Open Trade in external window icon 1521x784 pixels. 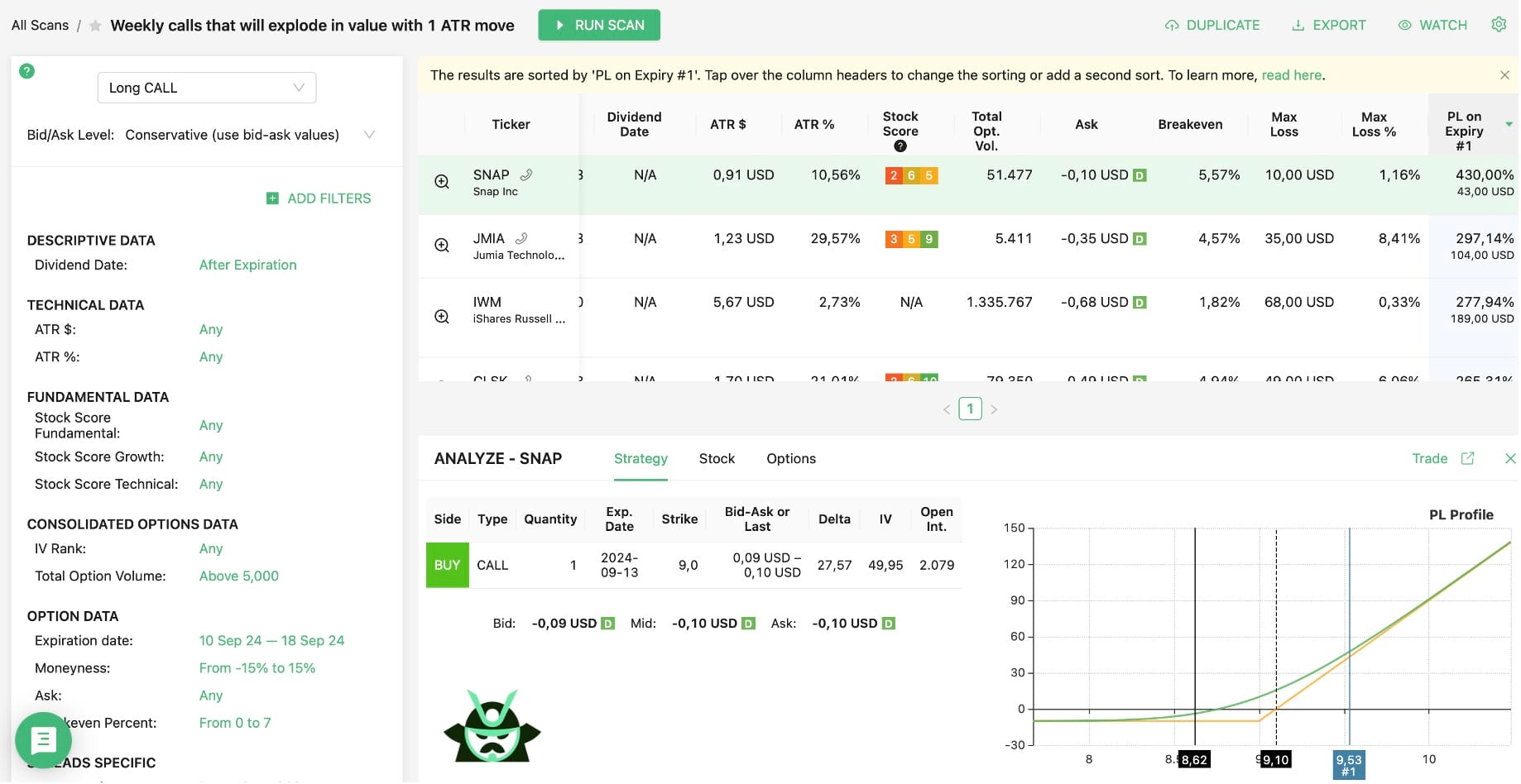pyautogui.click(x=1467, y=458)
